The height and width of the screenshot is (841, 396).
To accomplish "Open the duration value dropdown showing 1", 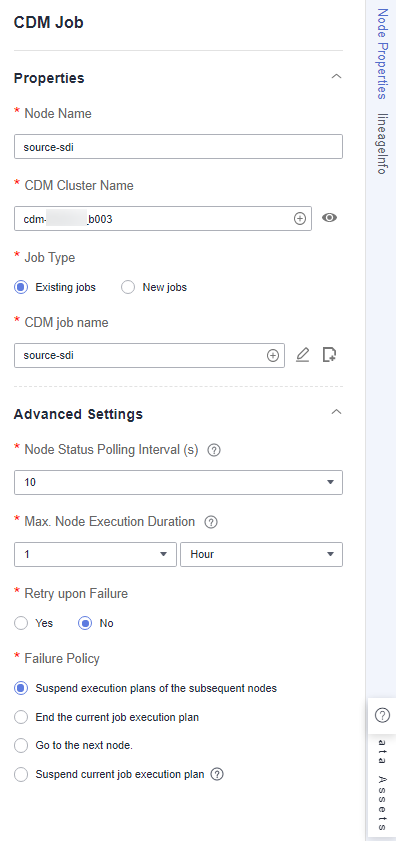I will coord(95,554).
